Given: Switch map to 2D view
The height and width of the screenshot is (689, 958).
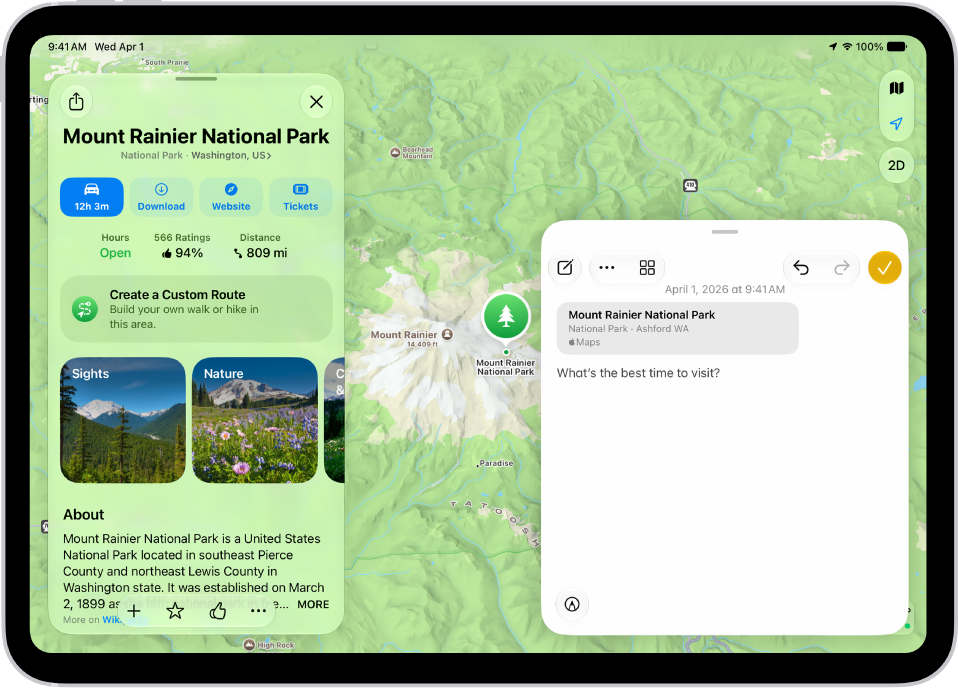Looking at the screenshot, I should click(x=896, y=166).
